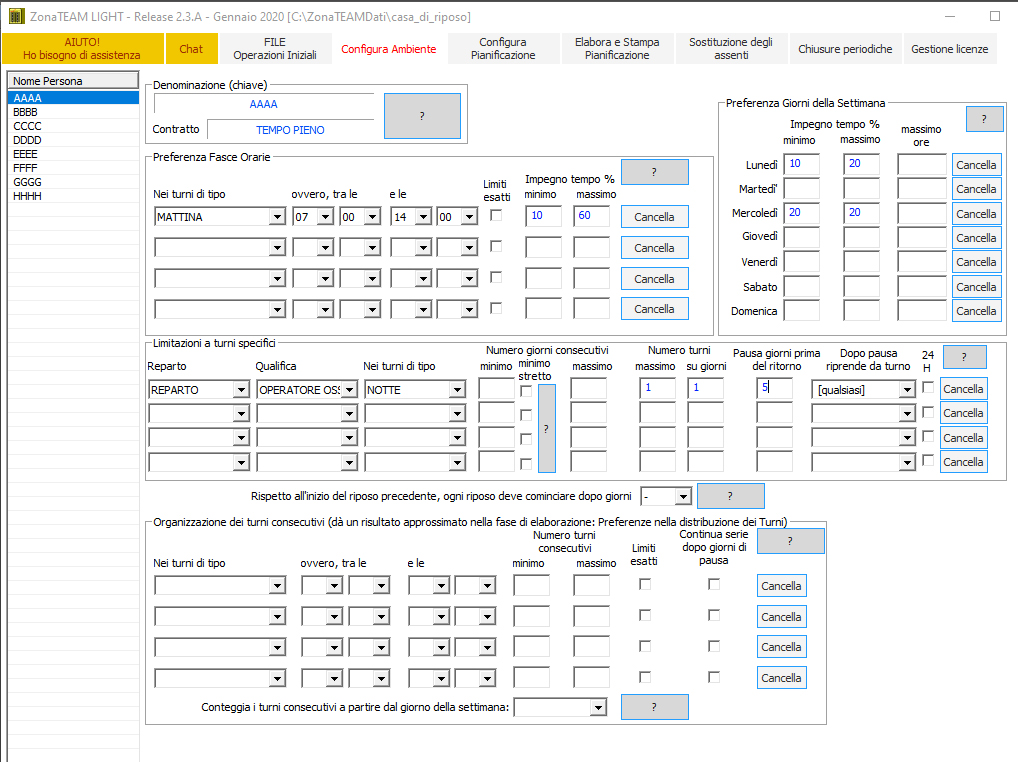
Task: Edit Mercoledì massimo field showing 20
Action: tap(862, 213)
